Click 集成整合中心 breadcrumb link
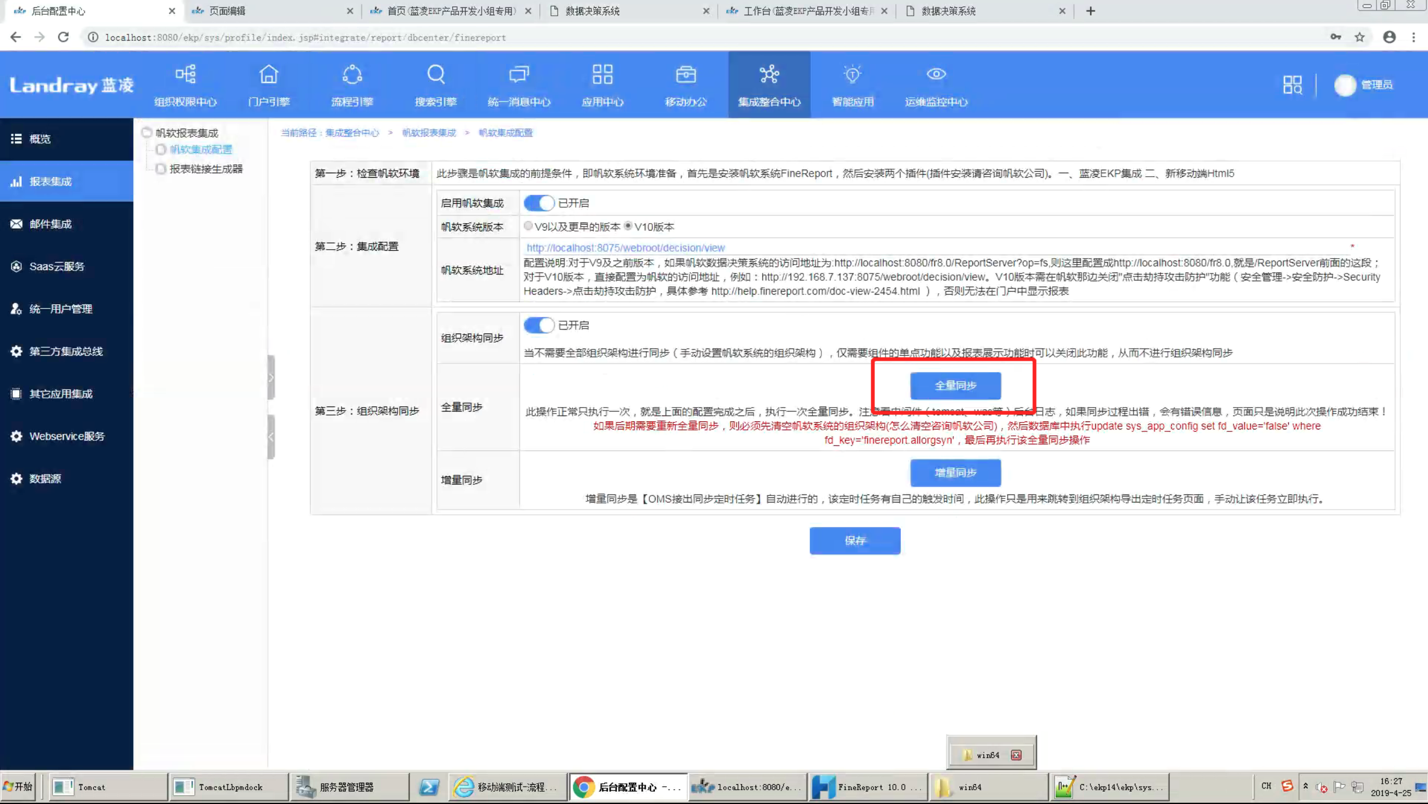 tap(352, 132)
